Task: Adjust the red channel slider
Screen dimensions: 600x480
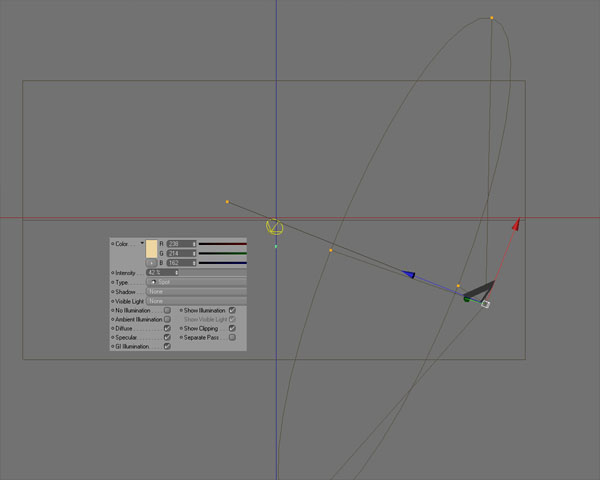Action: (x=223, y=244)
